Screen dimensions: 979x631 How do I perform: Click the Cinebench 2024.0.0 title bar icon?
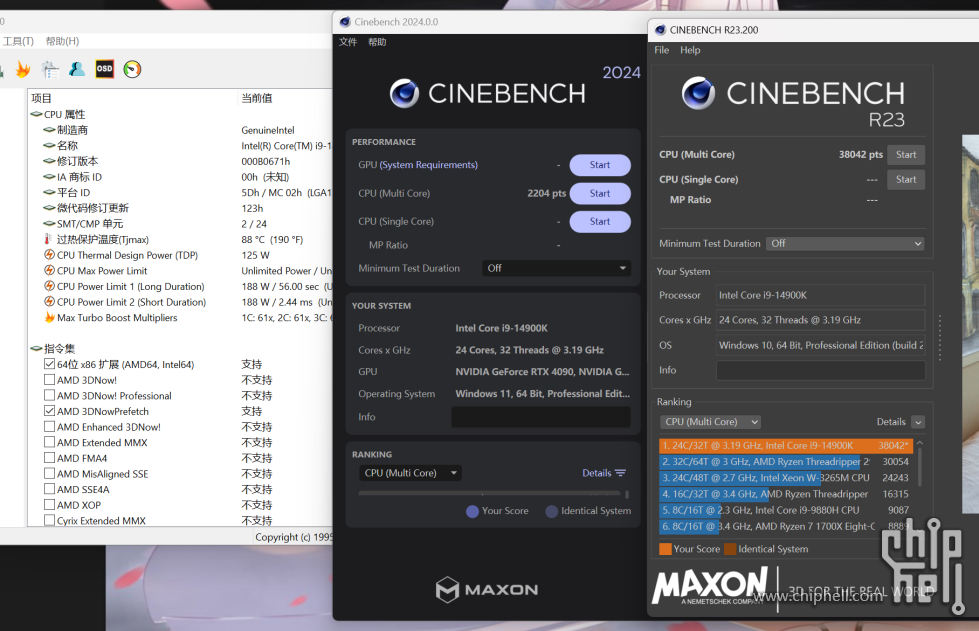click(x=345, y=22)
